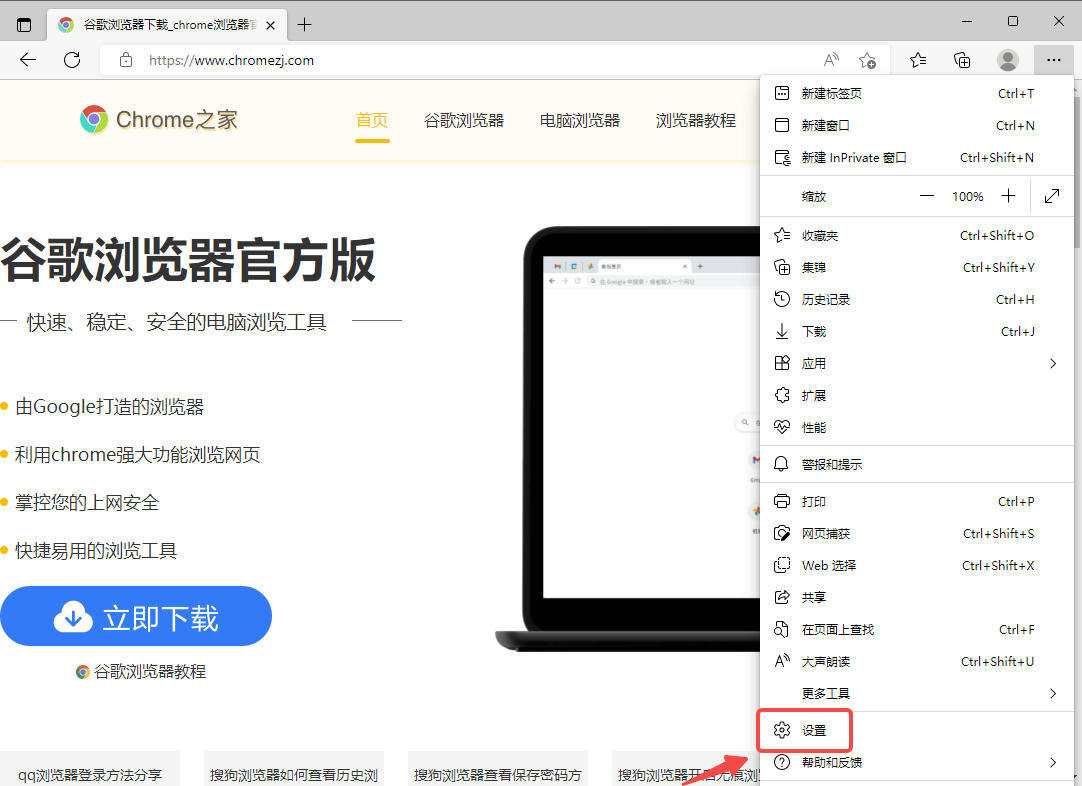The width and height of the screenshot is (1082, 786).
Task: Click the lock site info icon
Action: click(x=126, y=60)
